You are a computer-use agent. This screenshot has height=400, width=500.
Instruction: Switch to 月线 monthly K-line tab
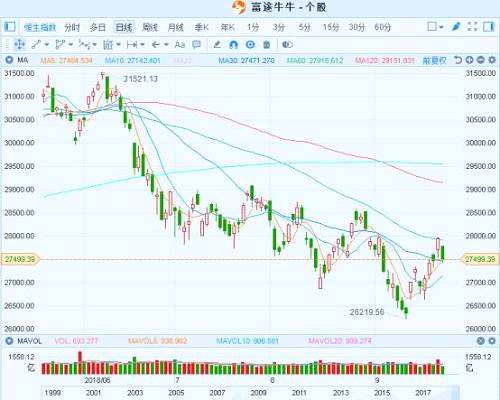pos(176,27)
